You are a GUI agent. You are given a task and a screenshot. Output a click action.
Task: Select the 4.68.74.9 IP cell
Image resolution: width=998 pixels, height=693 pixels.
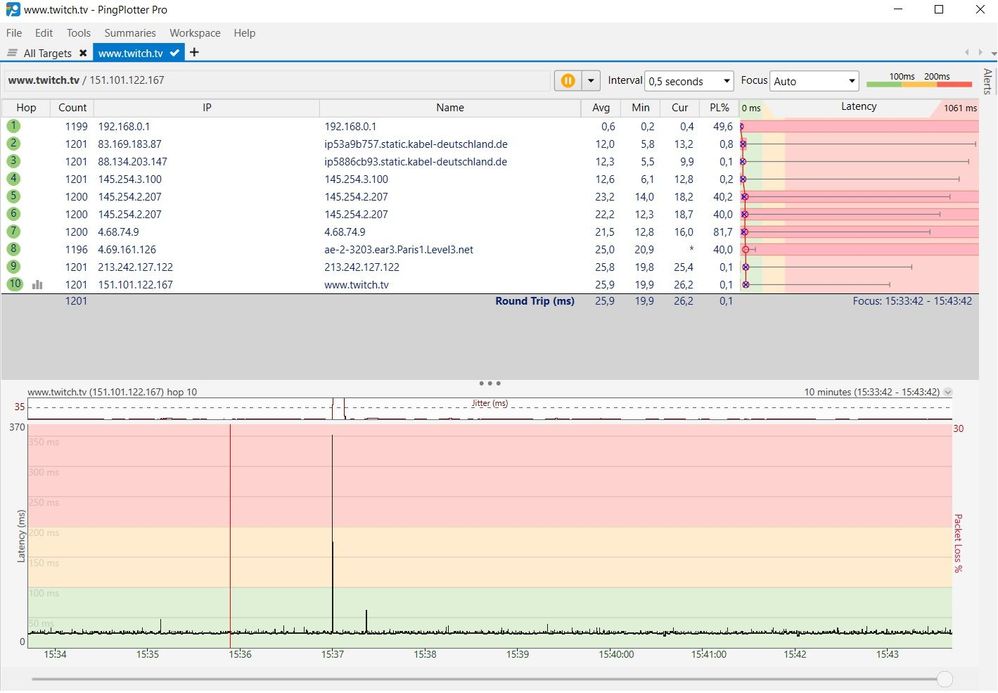[x=118, y=232]
